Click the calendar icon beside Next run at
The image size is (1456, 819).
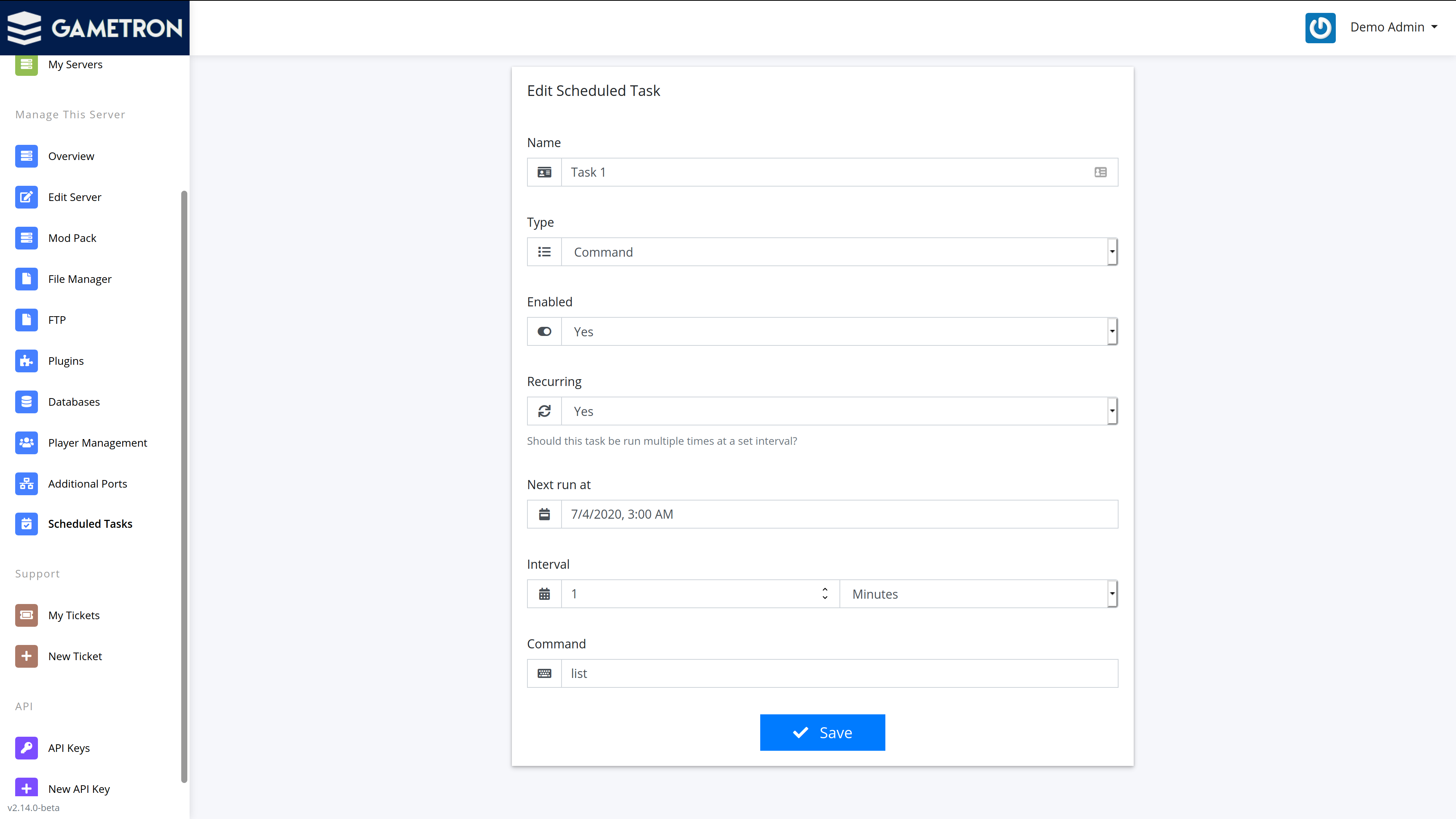point(544,515)
